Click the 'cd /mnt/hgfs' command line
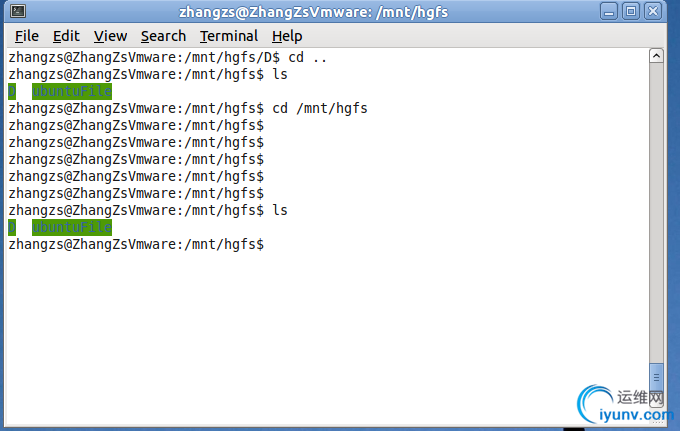 click(x=320, y=108)
